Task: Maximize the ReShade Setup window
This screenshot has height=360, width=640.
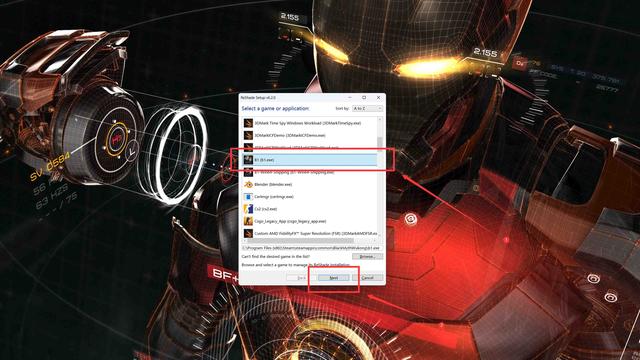Action: (364, 98)
